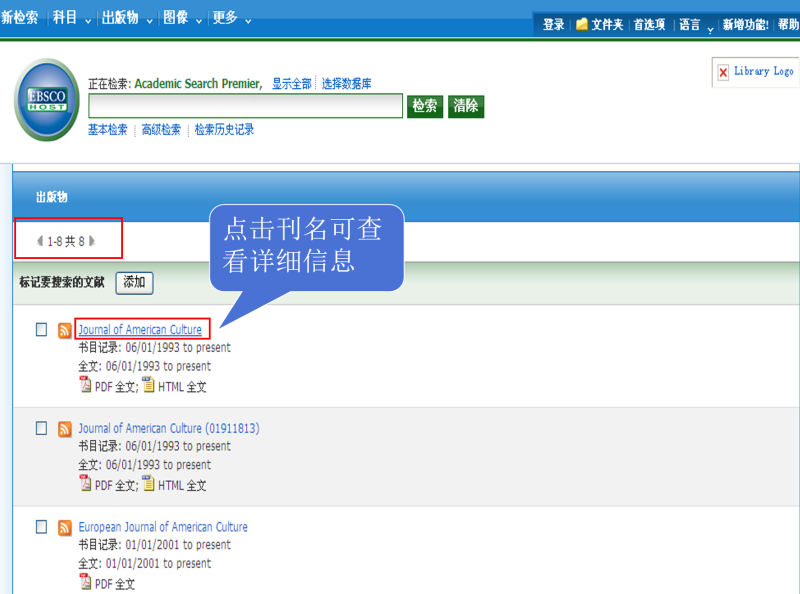Open PDF full text icon for Journal of American Culture

pos(85,384)
